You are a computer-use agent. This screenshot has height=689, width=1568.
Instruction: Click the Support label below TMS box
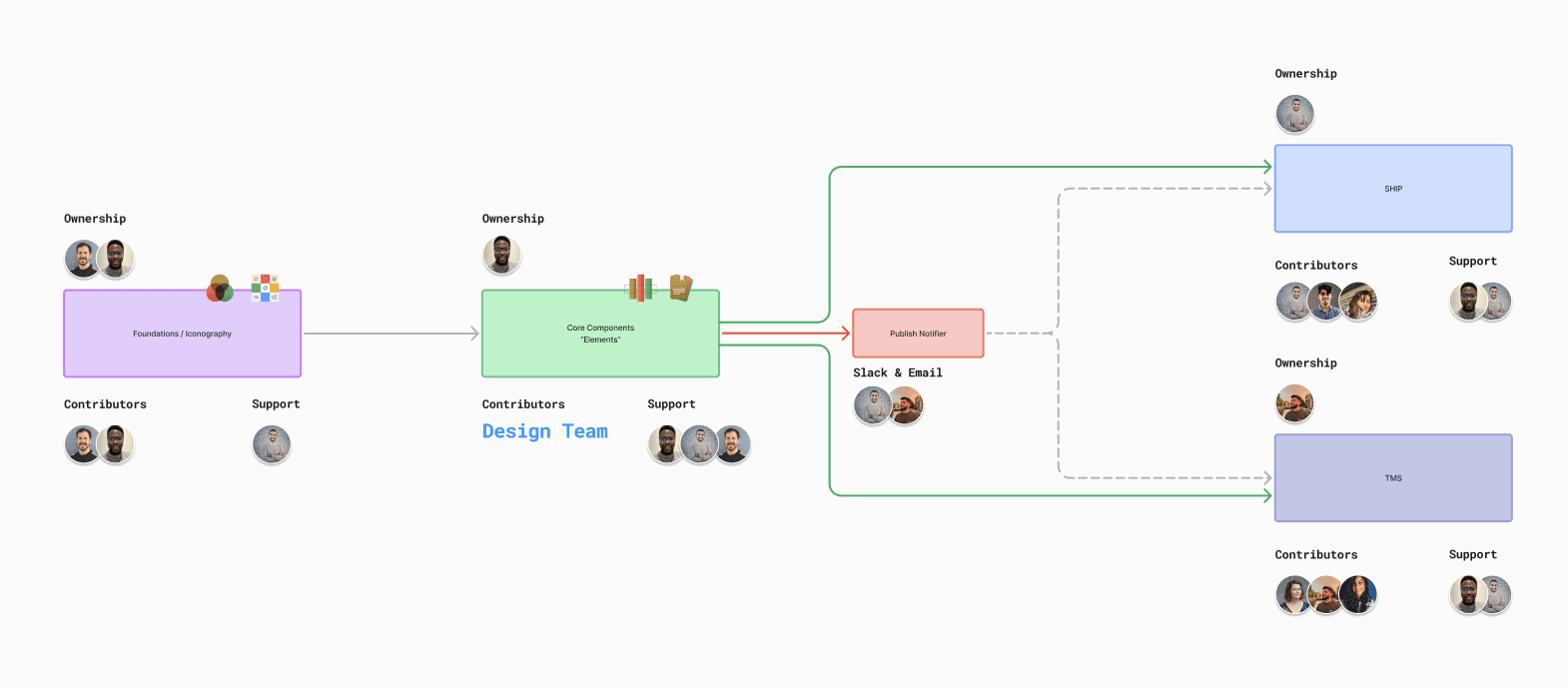1472,554
